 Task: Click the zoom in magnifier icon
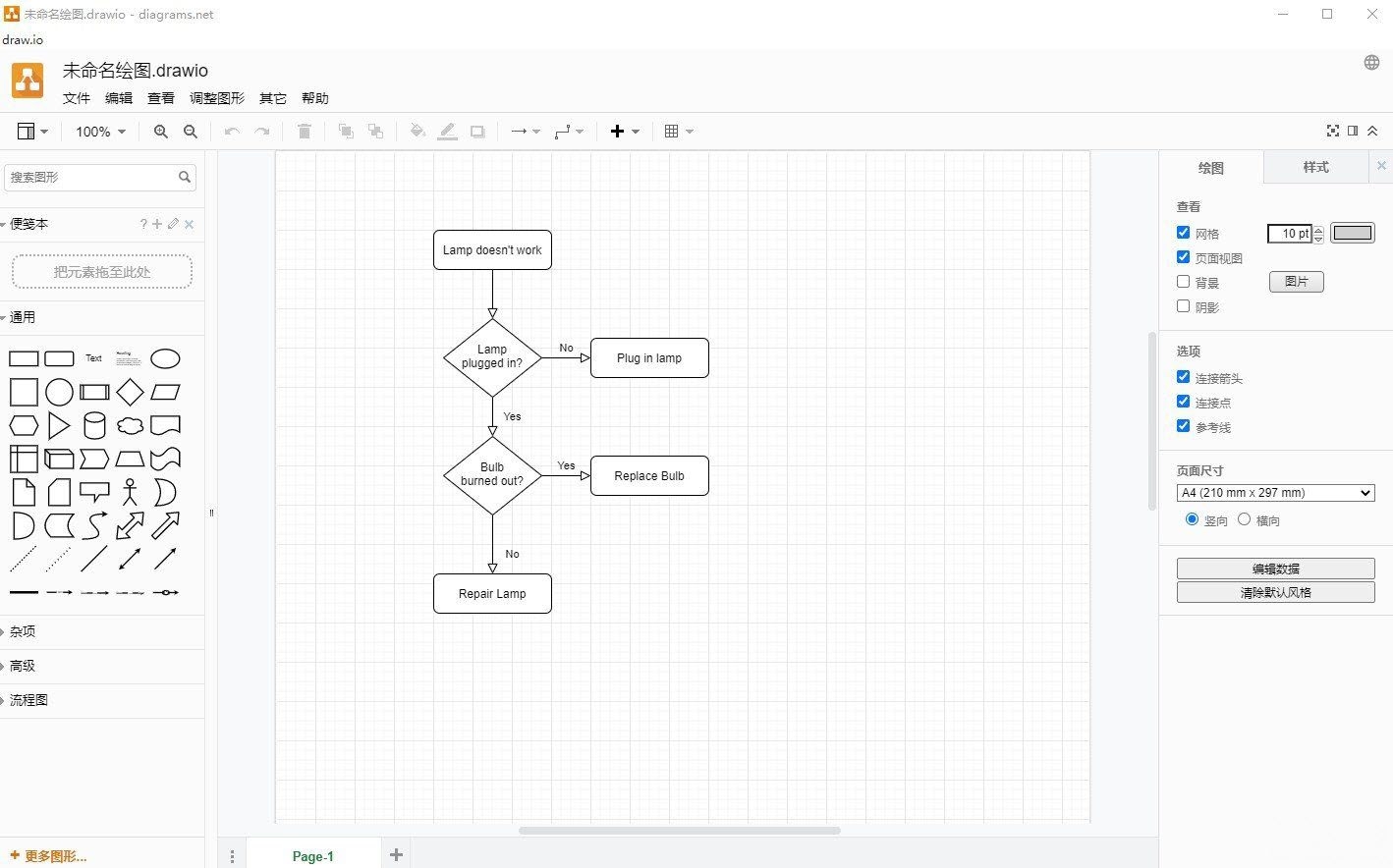click(x=160, y=132)
